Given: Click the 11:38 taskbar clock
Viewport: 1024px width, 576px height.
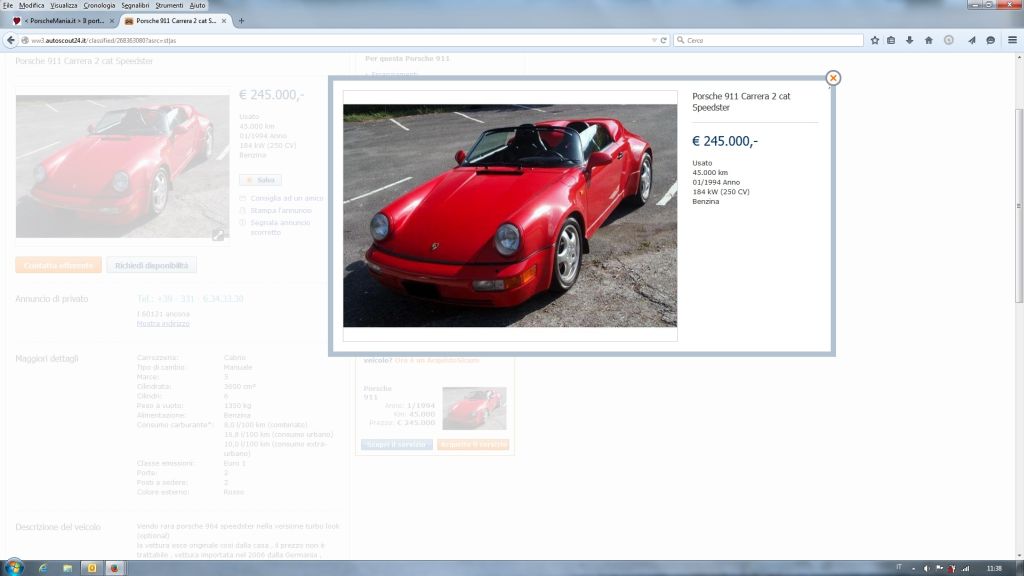Looking at the screenshot, I should [x=994, y=568].
